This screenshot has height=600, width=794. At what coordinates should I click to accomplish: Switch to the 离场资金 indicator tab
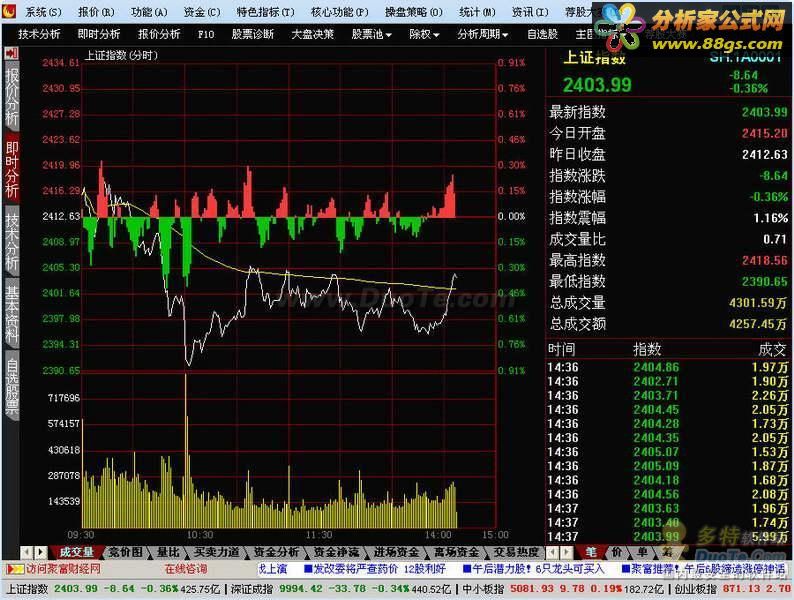tap(456, 552)
